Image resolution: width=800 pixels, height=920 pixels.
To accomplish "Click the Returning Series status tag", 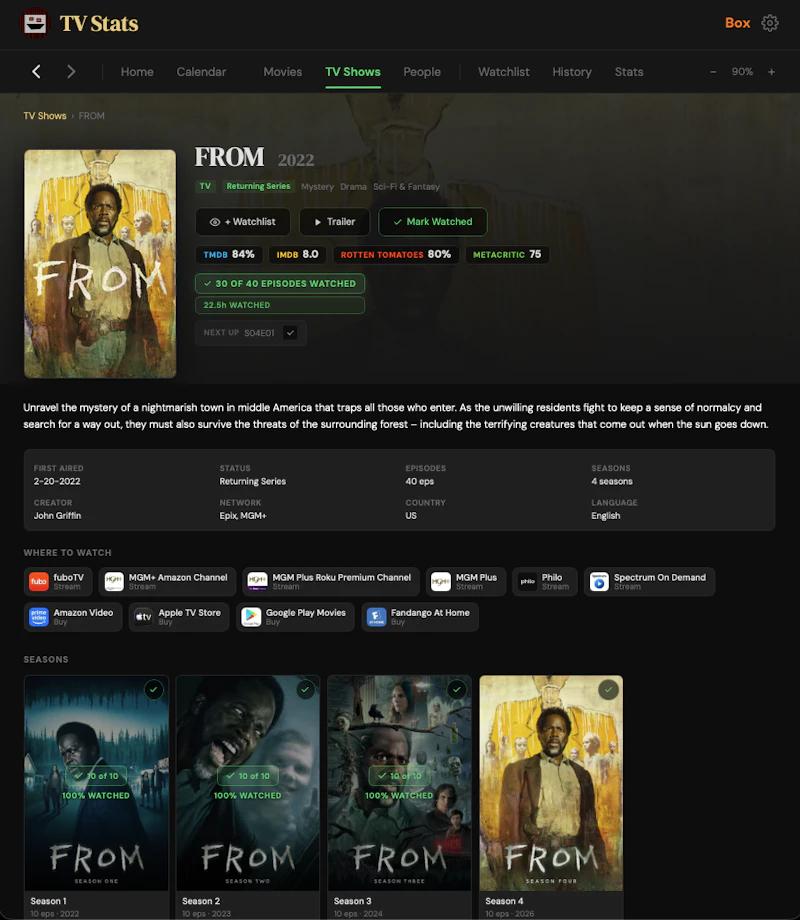I will tap(258, 186).
